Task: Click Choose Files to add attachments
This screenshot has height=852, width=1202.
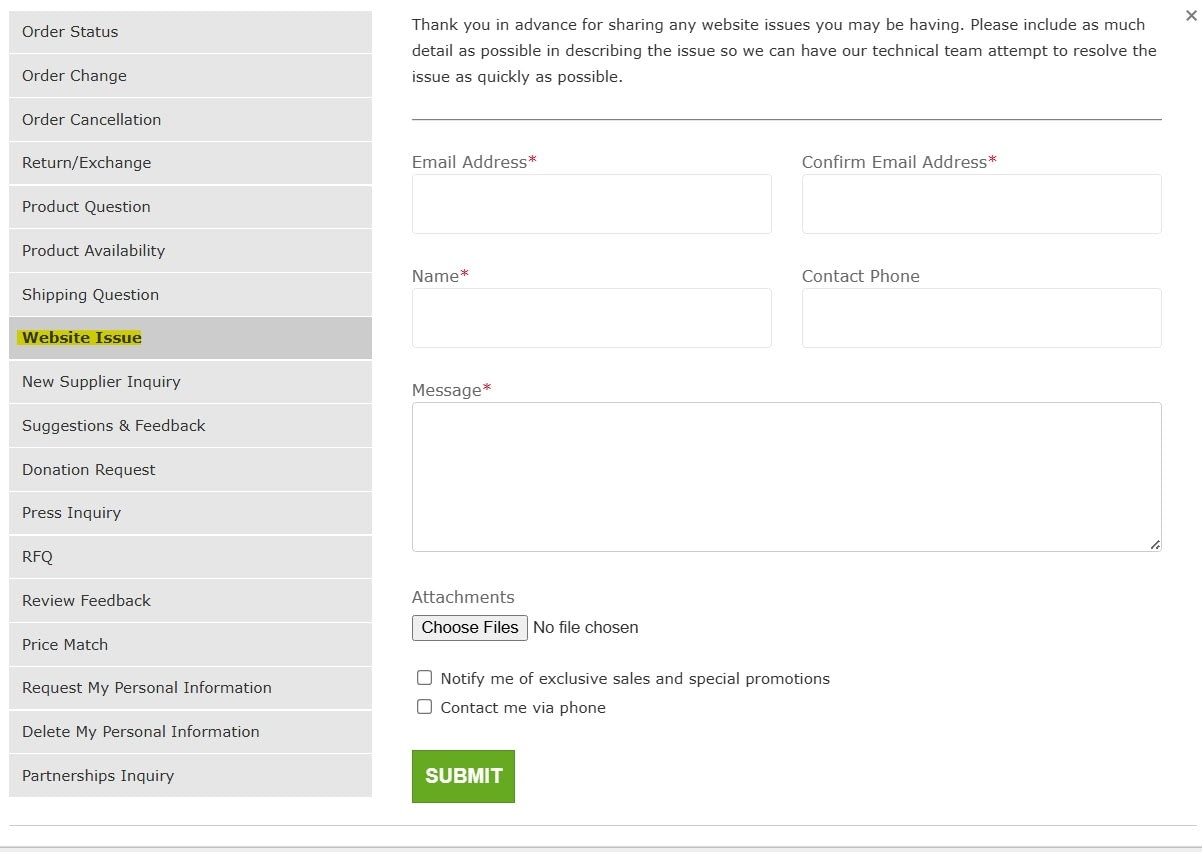Action: point(469,627)
